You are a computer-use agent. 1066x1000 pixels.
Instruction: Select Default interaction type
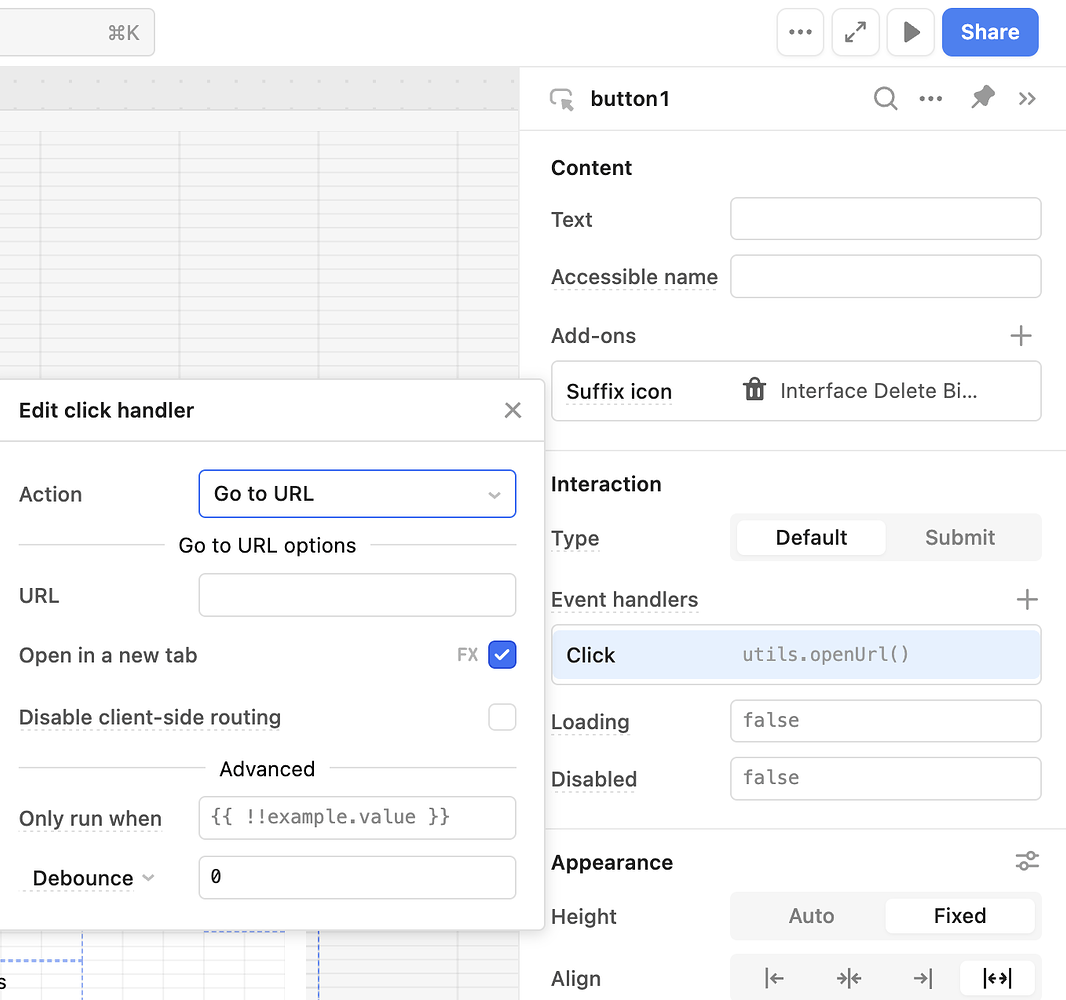coord(811,537)
